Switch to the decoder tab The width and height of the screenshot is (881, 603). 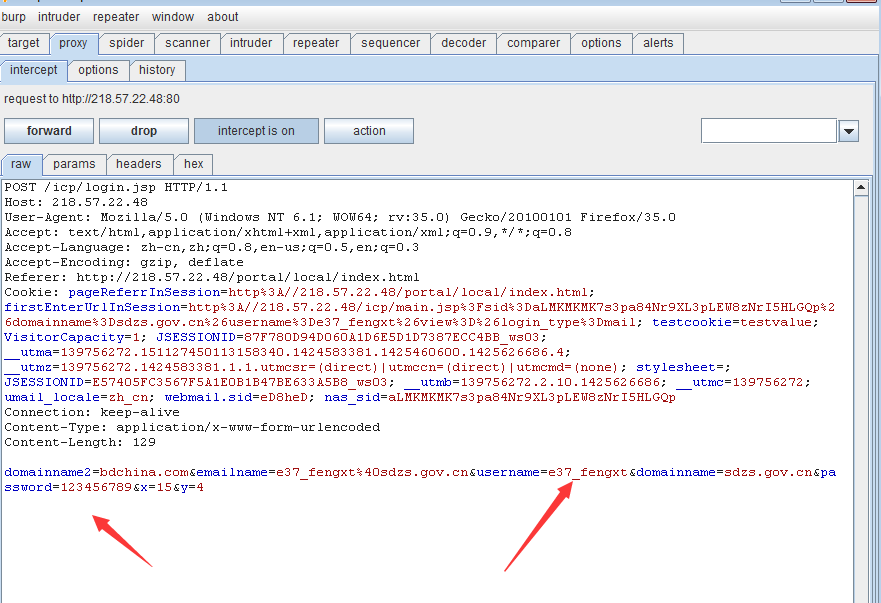pos(464,43)
